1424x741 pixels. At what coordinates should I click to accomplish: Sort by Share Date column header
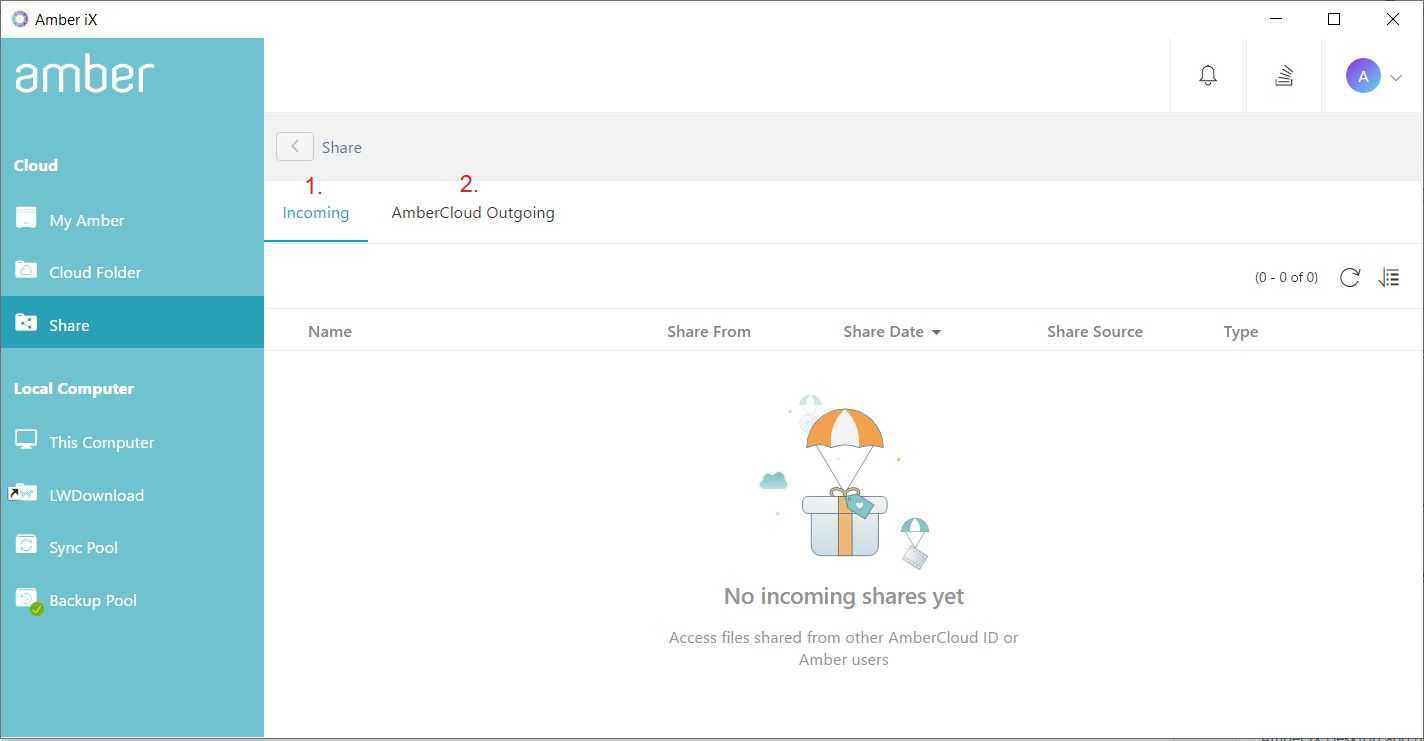(x=884, y=332)
